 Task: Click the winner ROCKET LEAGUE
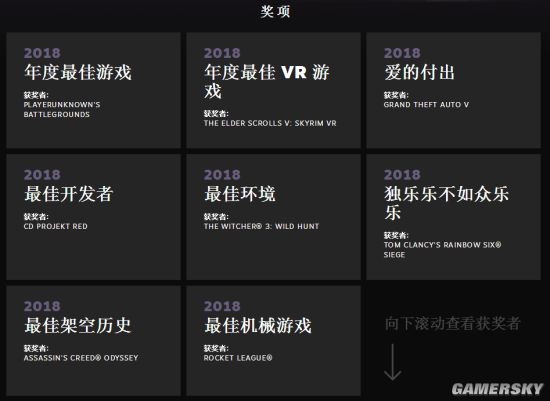coord(238,358)
